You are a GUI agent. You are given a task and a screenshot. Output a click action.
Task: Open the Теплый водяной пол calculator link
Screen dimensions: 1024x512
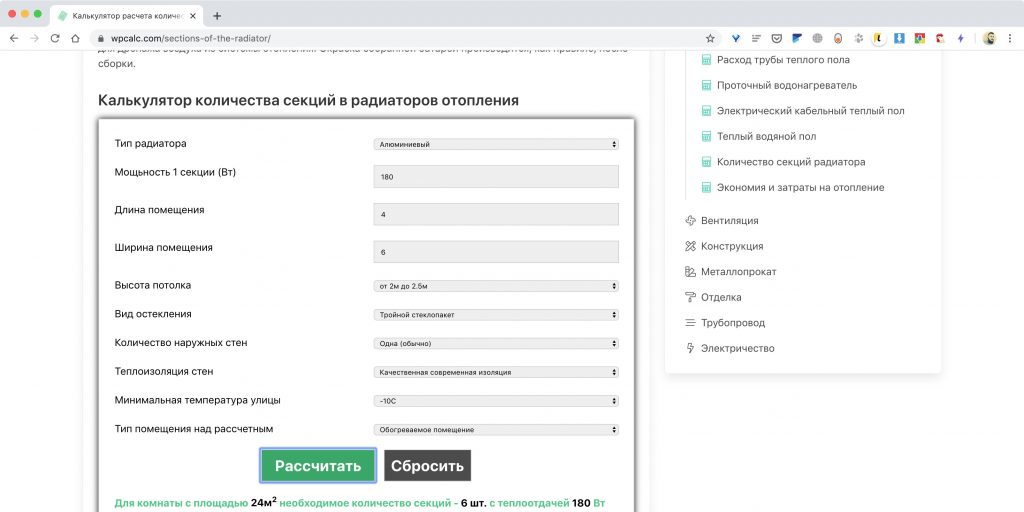[765, 136]
